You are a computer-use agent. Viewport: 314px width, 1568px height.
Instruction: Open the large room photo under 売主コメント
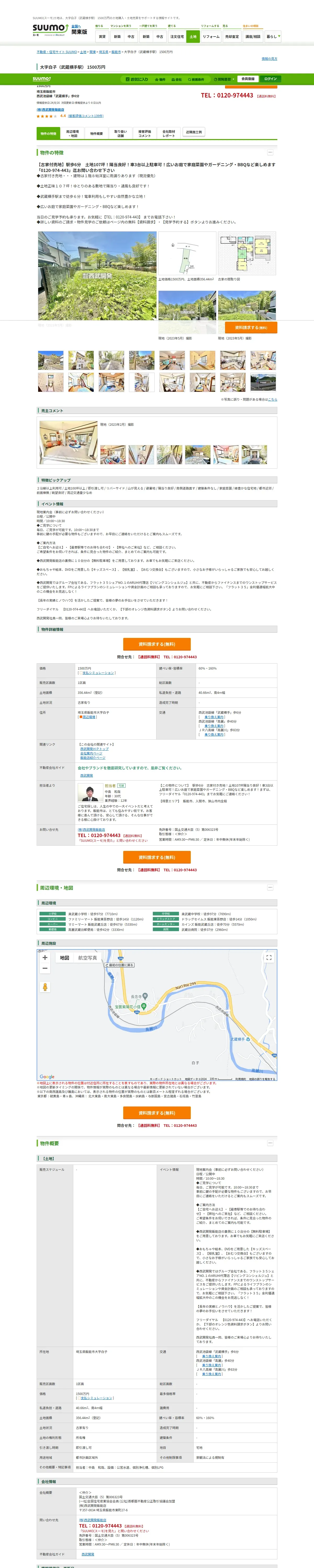point(68,442)
